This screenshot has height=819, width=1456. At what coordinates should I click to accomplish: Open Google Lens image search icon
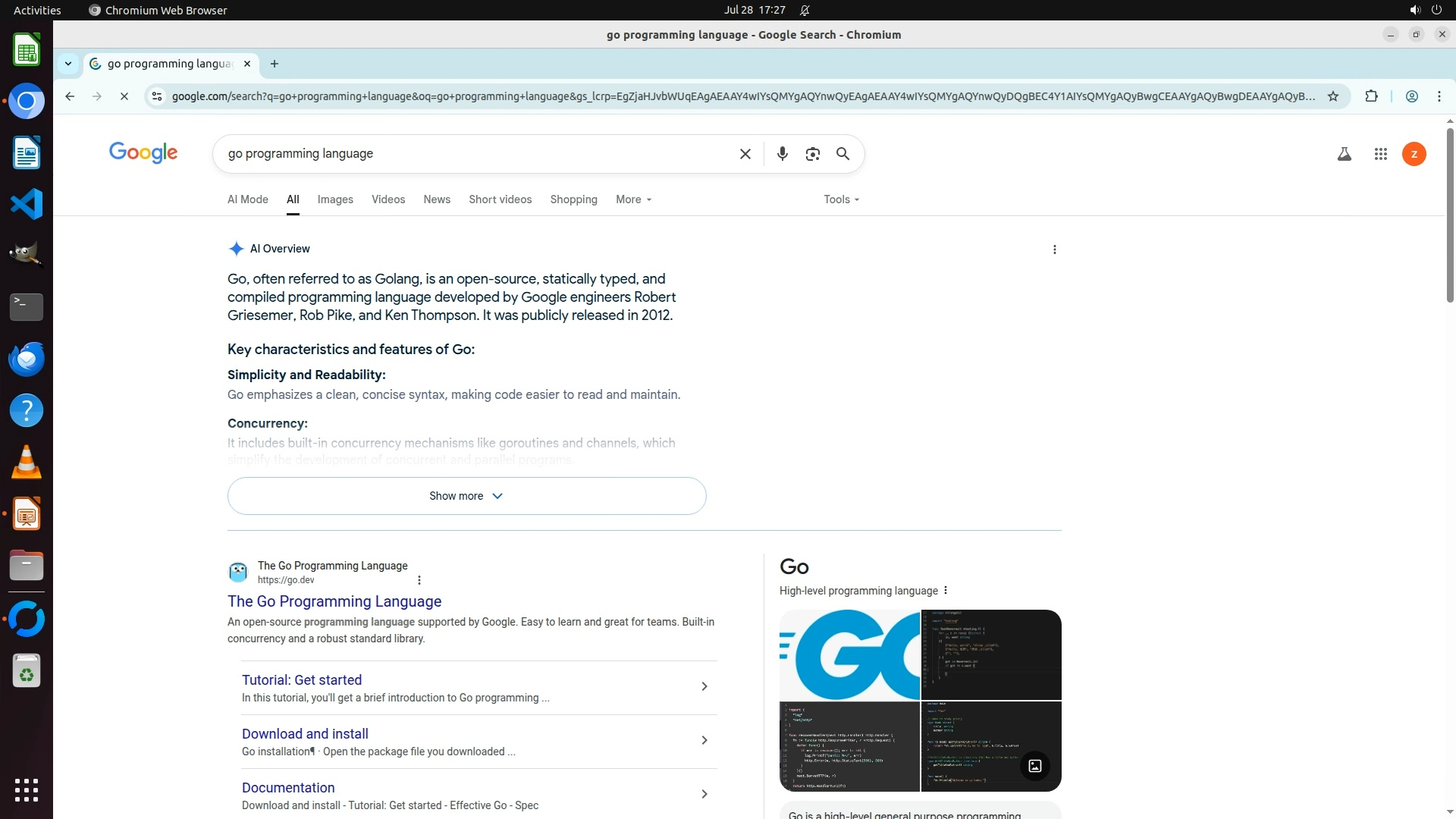pyautogui.click(x=812, y=154)
